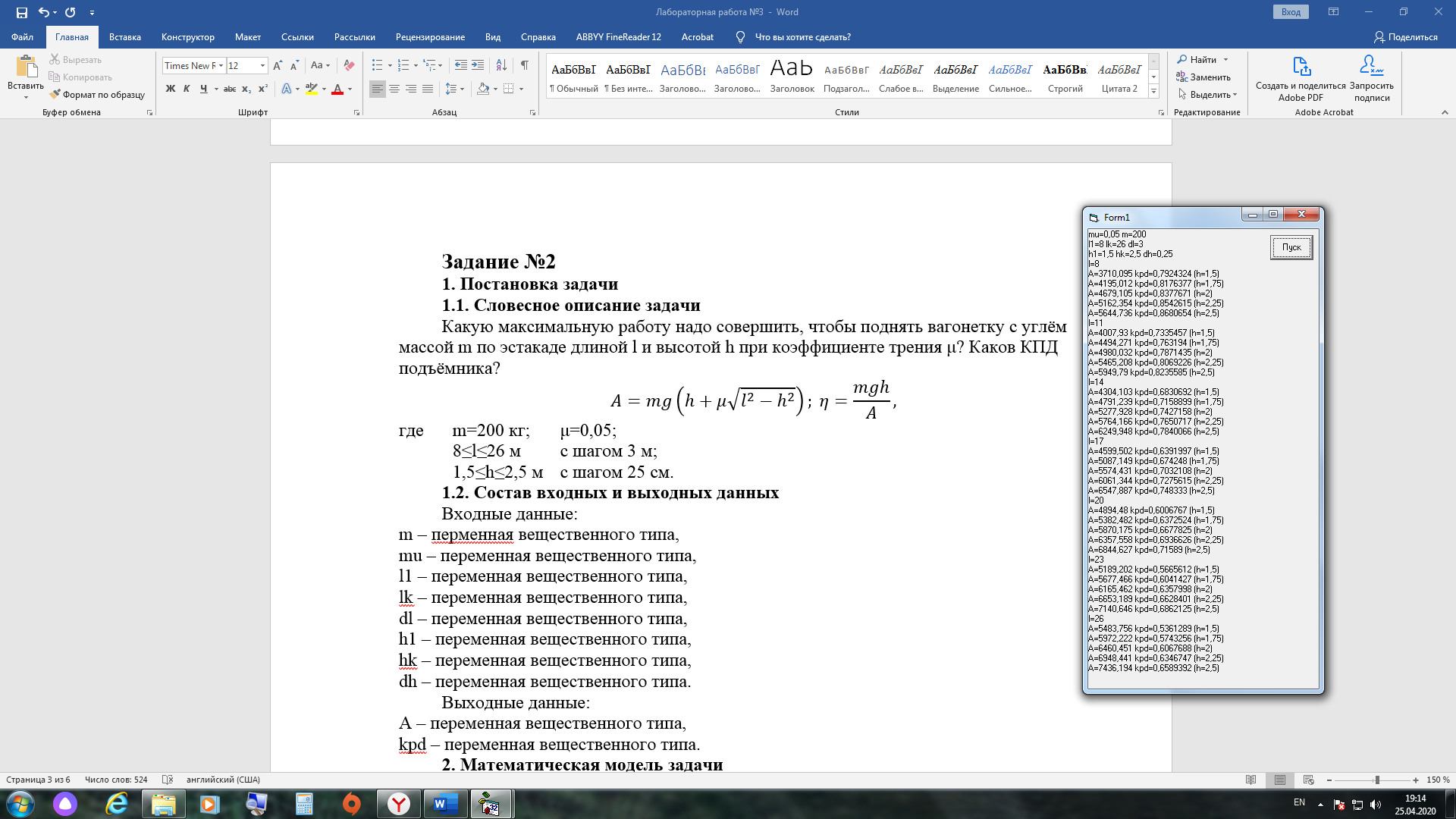This screenshot has width=1456, height=819.
Task: Open the font size dropdown
Action: pyautogui.click(x=262, y=65)
